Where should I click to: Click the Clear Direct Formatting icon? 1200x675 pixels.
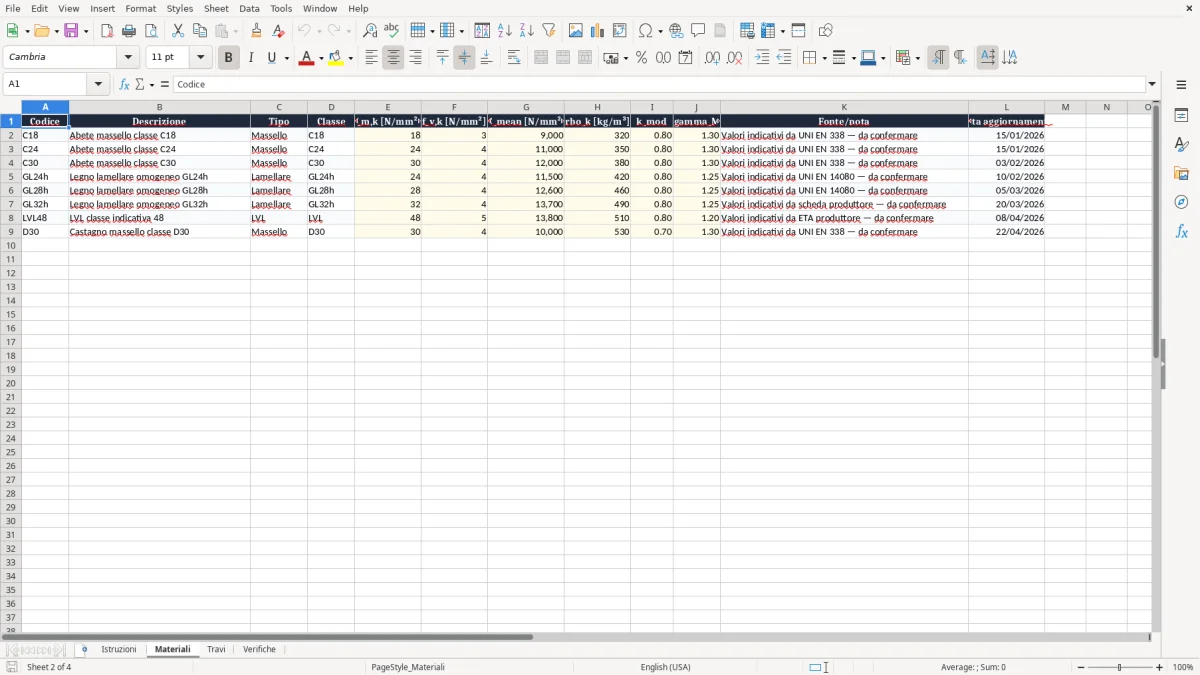(278, 31)
